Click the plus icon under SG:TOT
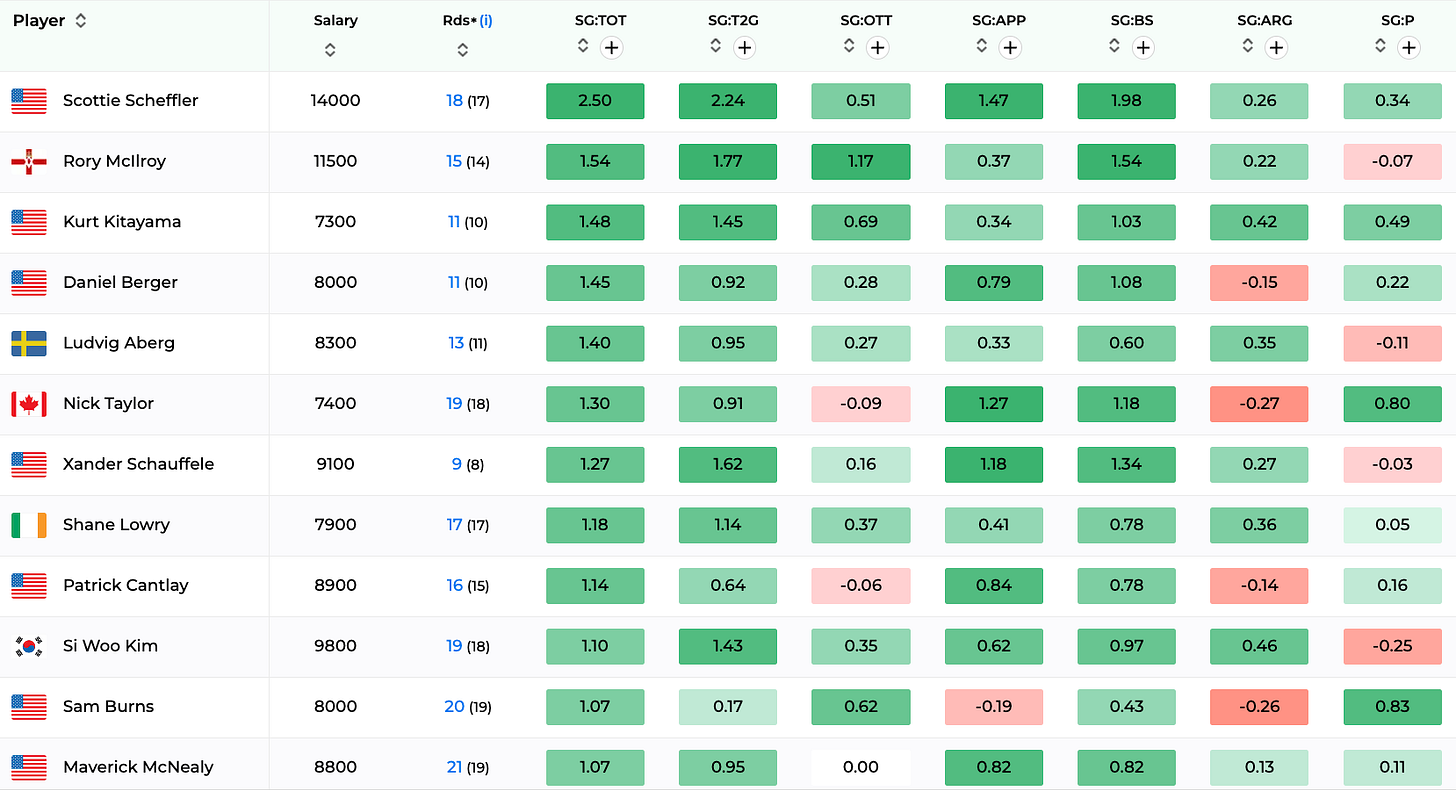This screenshot has height=790, width=1456. click(x=611, y=47)
